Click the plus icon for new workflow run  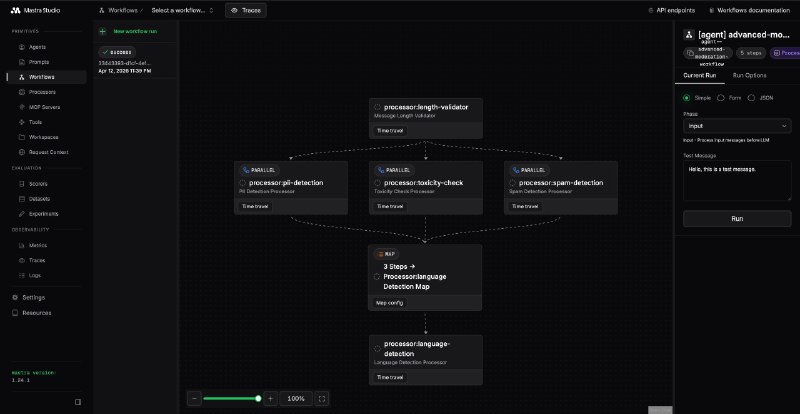tap(103, 31)
